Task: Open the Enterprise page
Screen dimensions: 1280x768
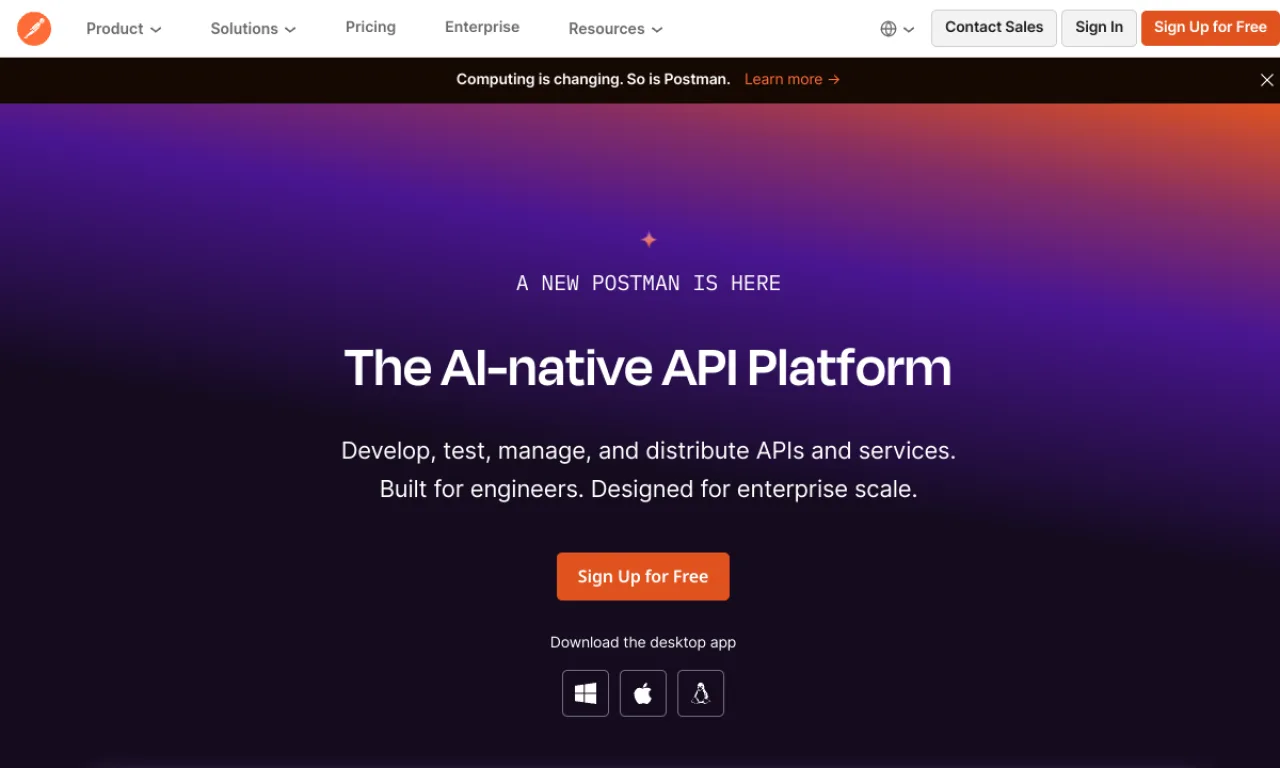Action: [x=482, y=27]
